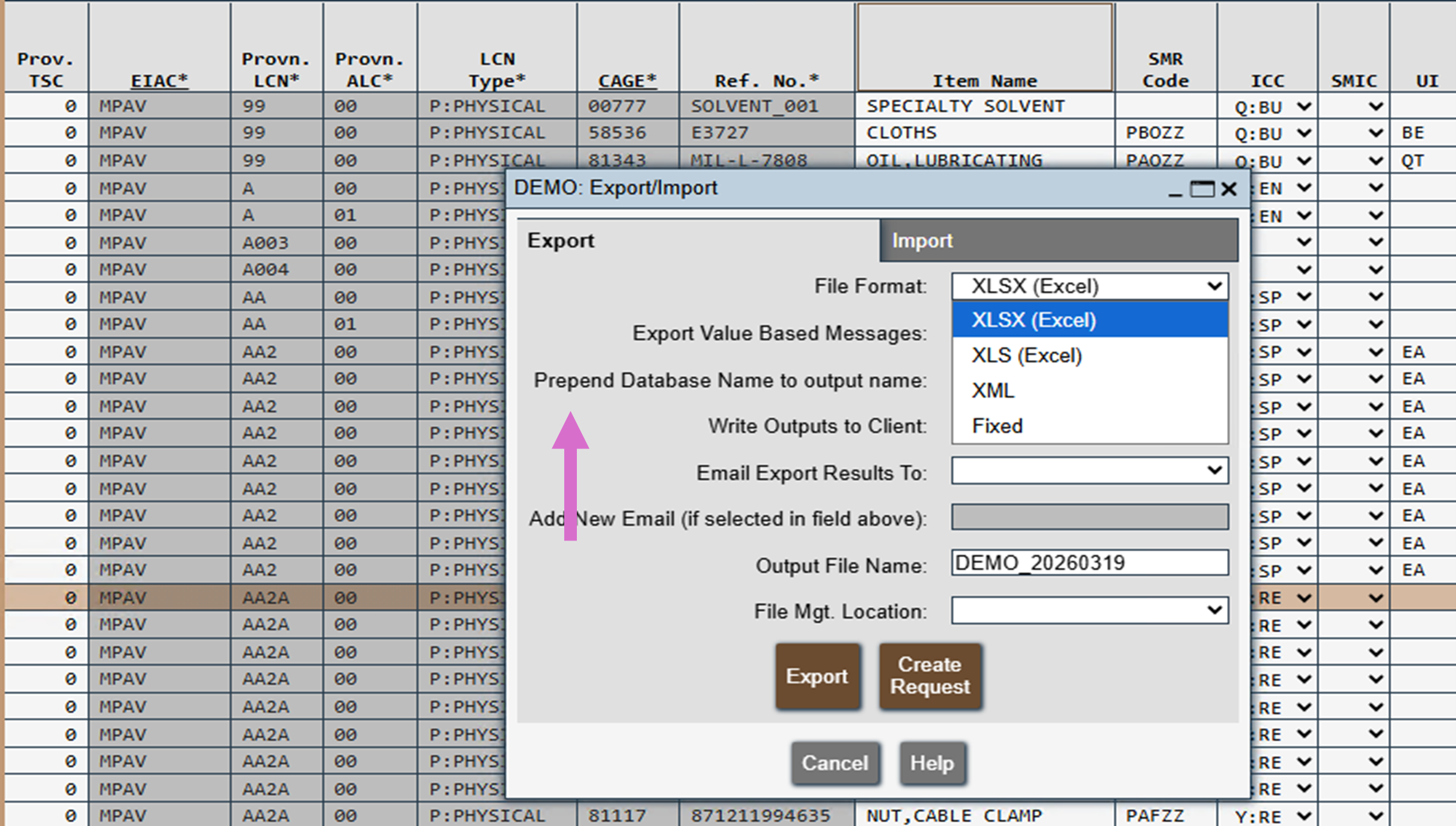Choose XML from the File Format list

[992, 390]
